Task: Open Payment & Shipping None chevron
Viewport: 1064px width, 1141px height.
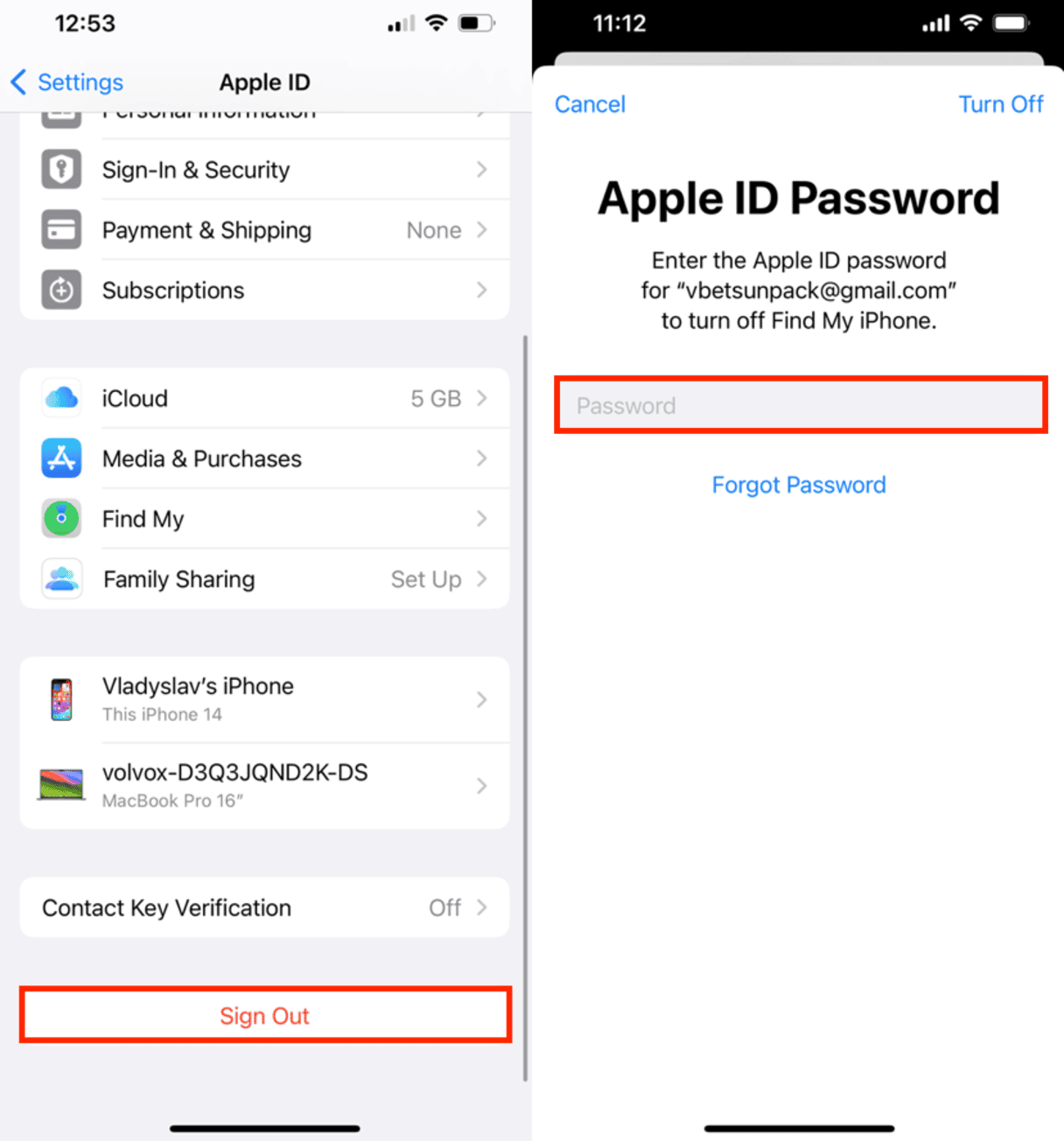Action: tap(481, 229)
